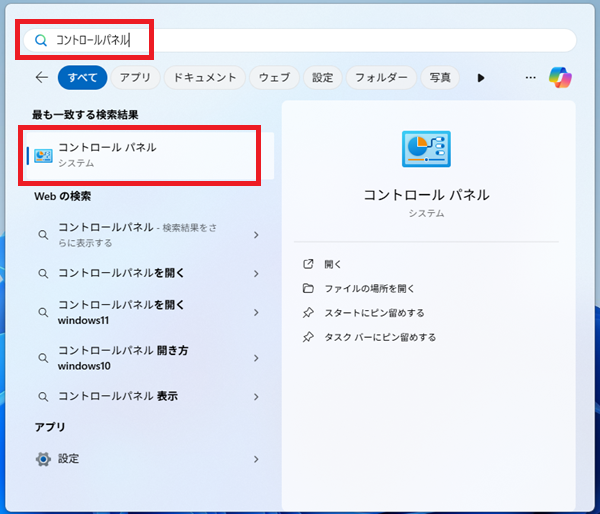
Task: Click Control Panel icon in best match result
Action: pos(43,156)
